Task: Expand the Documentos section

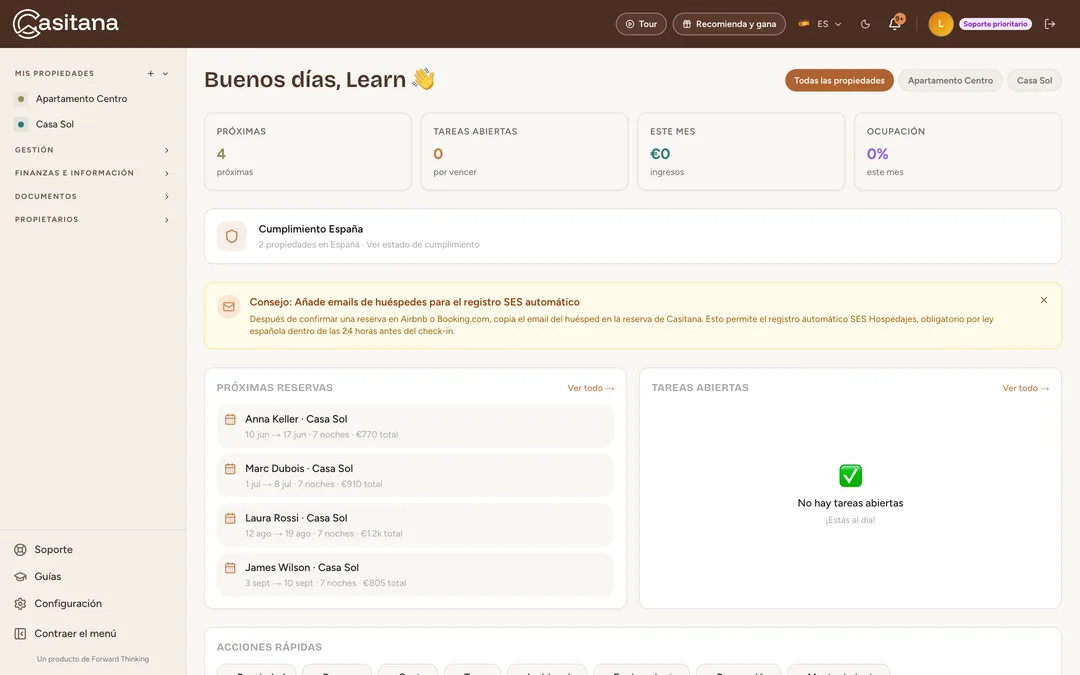Action: [92, 196]
